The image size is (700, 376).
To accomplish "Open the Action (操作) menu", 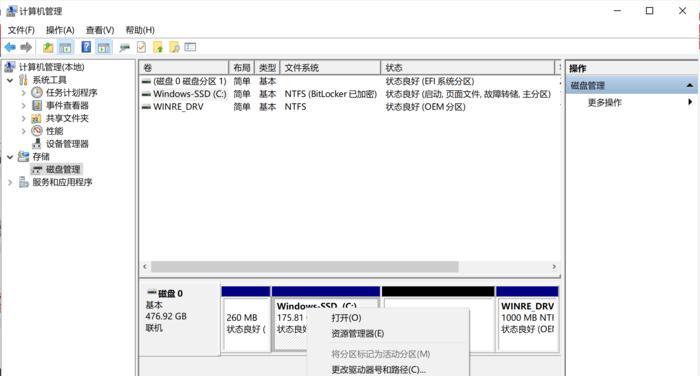I will click(60, 30).
